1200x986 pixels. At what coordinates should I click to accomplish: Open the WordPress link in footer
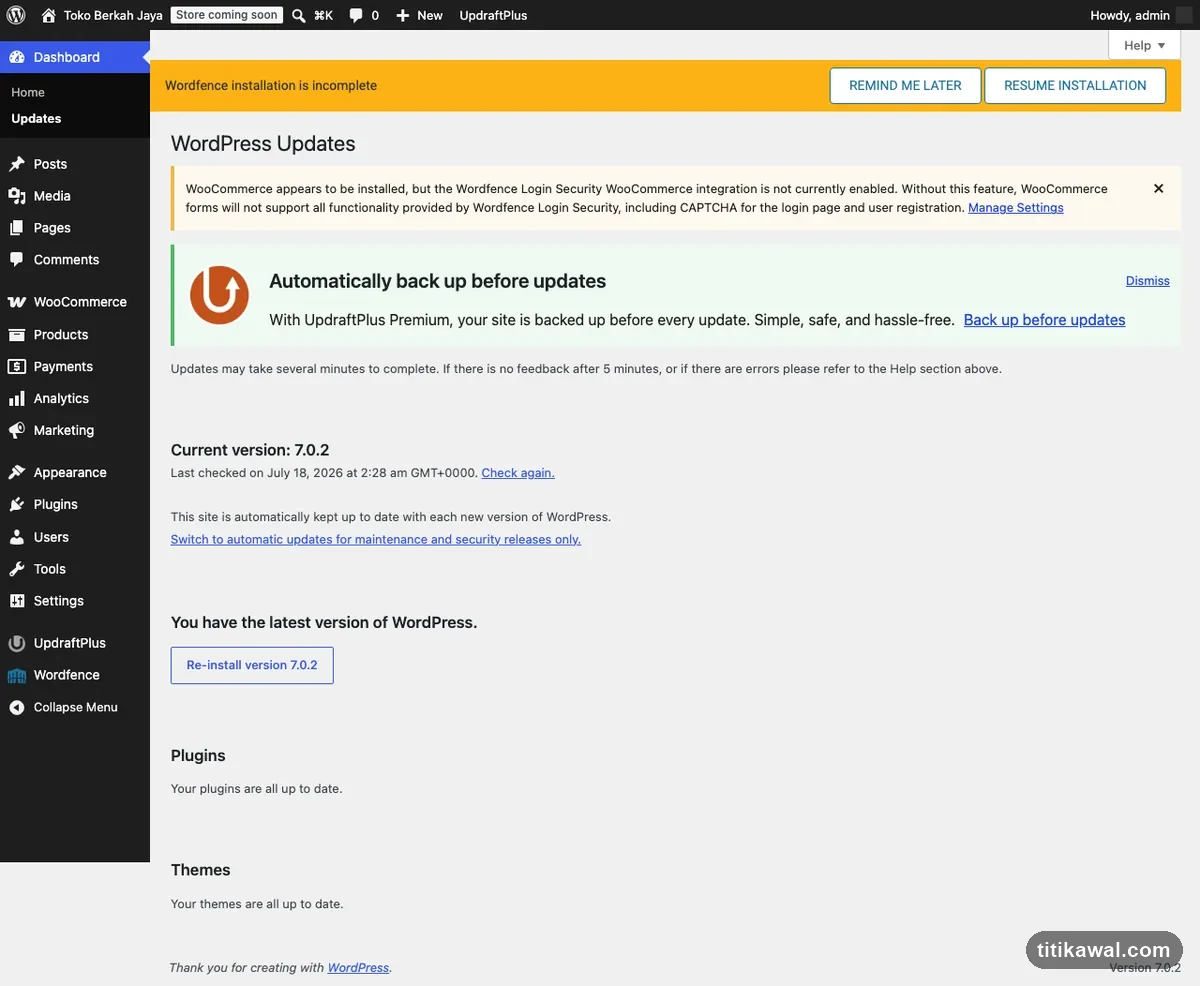358,968
